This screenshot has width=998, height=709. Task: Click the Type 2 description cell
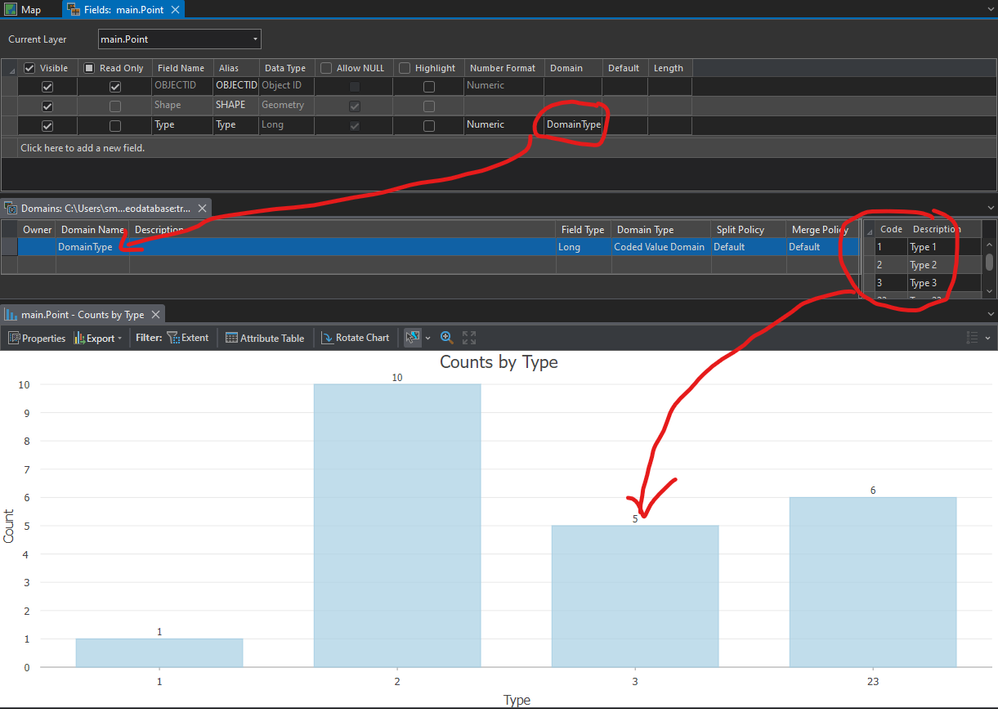[x=944, y=265]
